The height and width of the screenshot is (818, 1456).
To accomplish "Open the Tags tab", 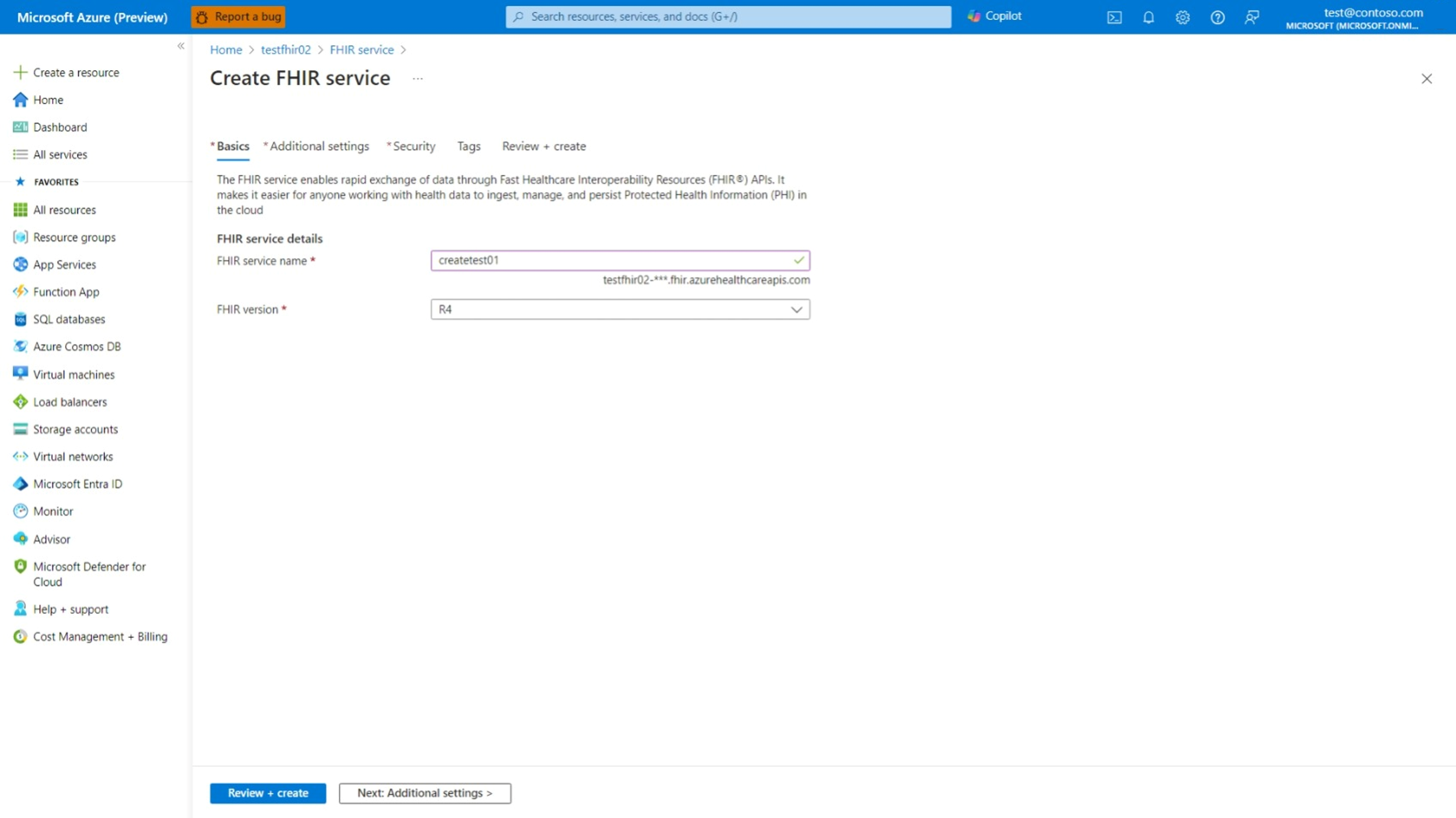I will click(x=469, y=146).
